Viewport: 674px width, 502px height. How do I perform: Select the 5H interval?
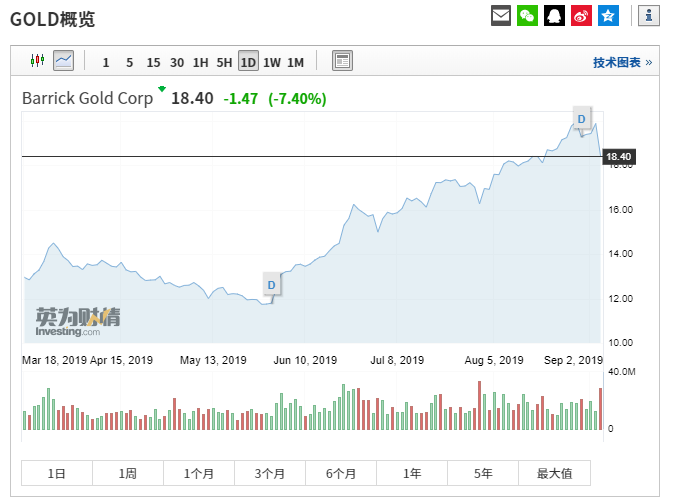pos(224,63)
